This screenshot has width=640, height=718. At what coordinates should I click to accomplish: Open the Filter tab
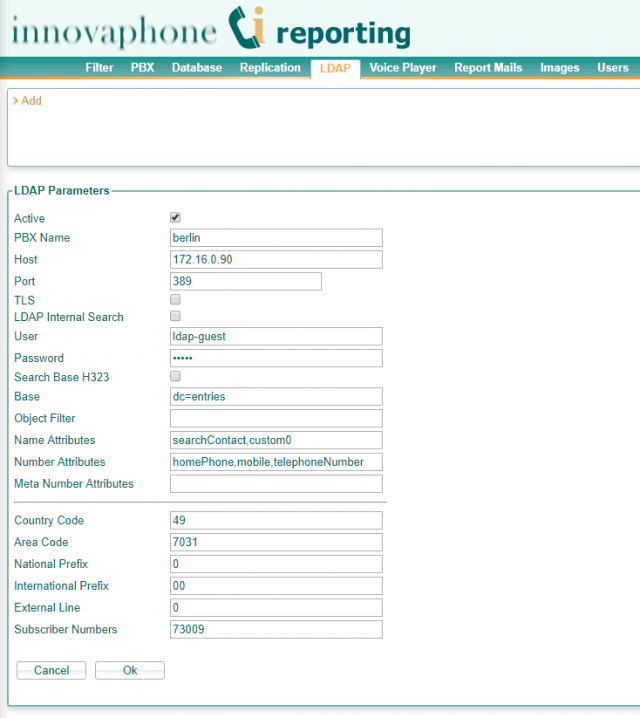[99, 68]
